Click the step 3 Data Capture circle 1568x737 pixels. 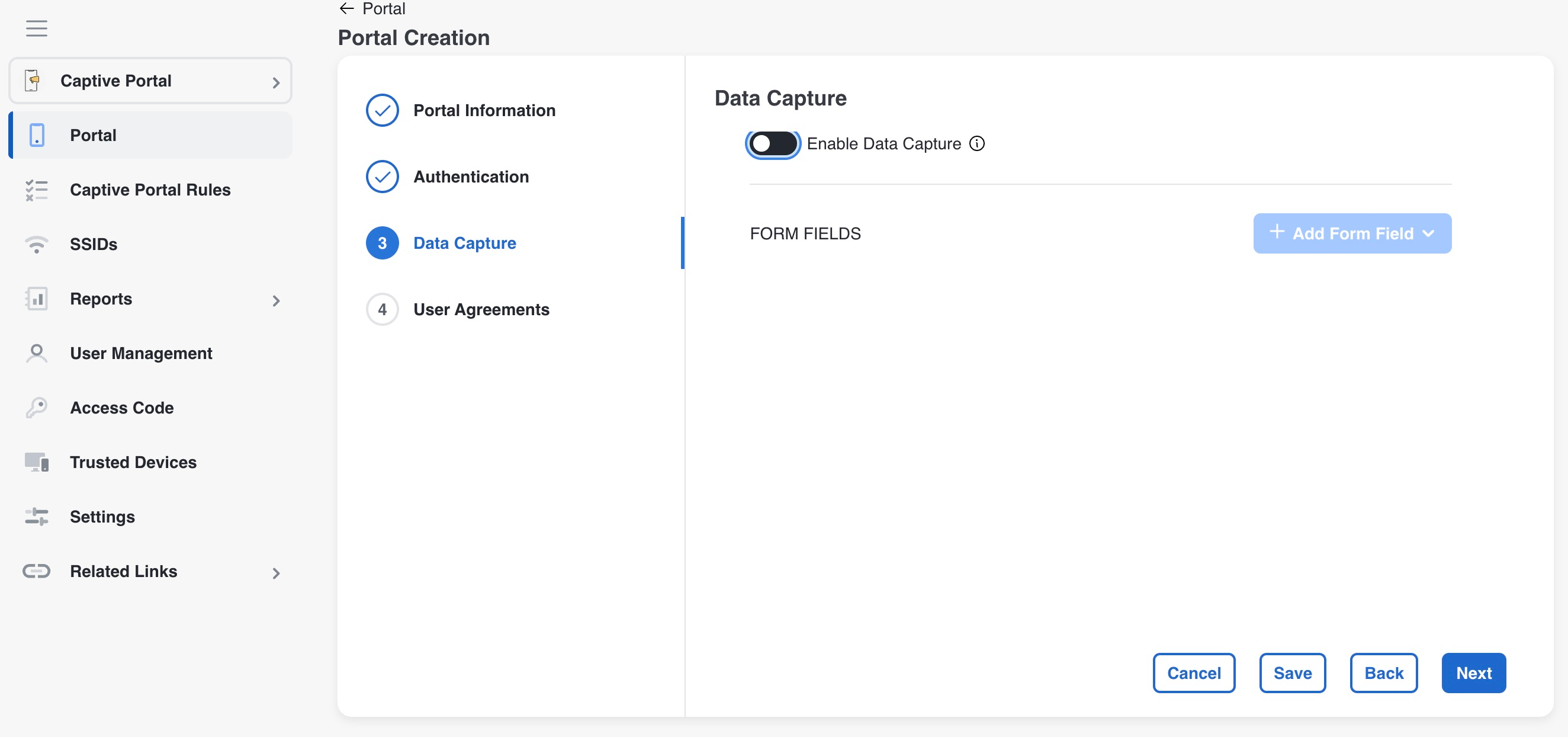coord(383,243)
